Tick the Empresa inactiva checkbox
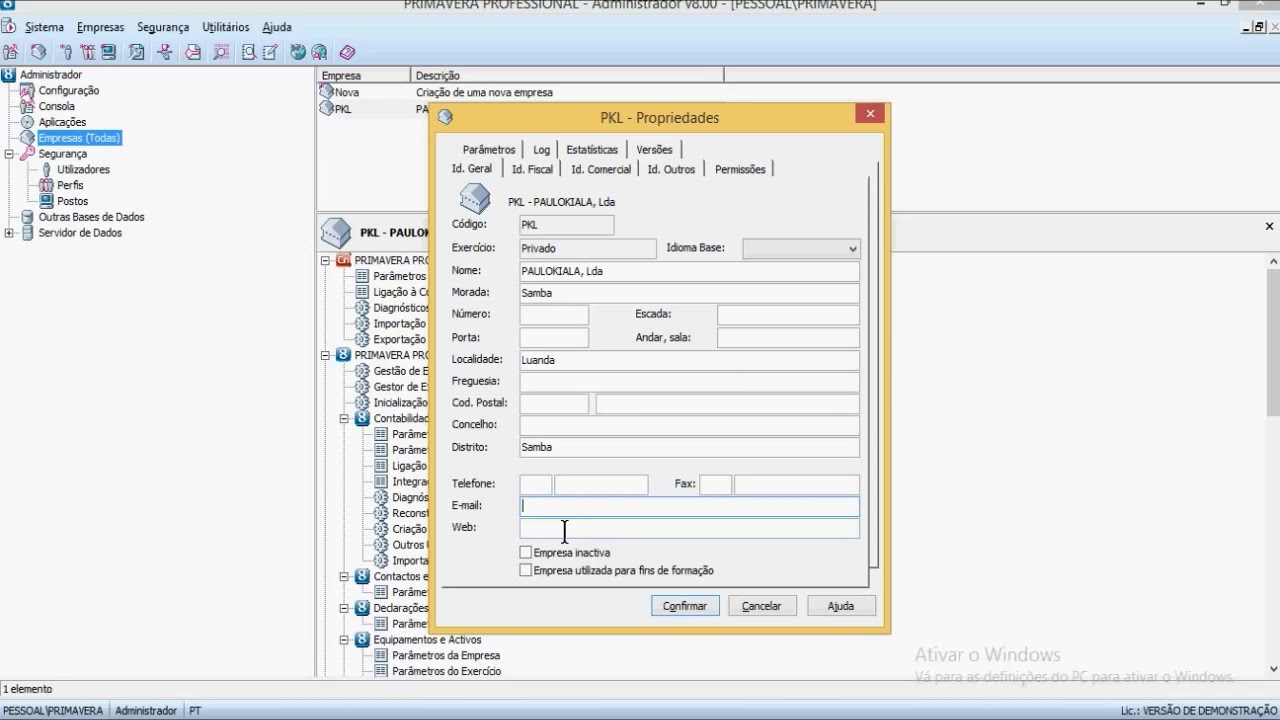Image resolution: width=1280 pixels, height=720 pixels. click(526, 552)
